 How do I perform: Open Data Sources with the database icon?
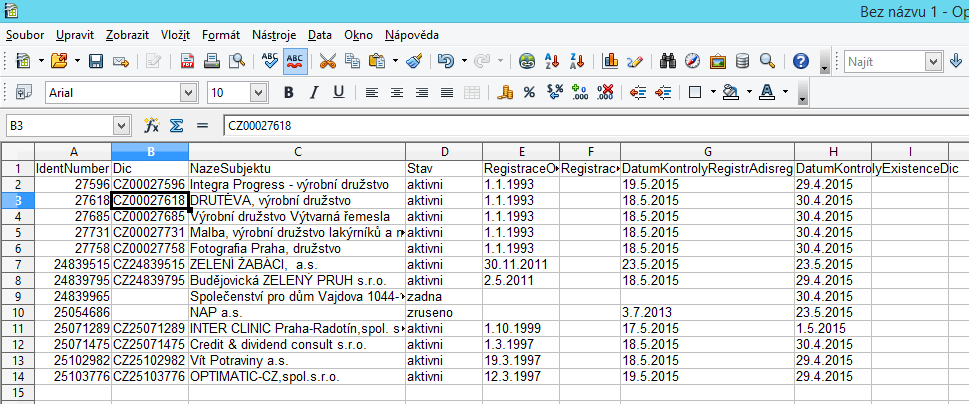742,61
